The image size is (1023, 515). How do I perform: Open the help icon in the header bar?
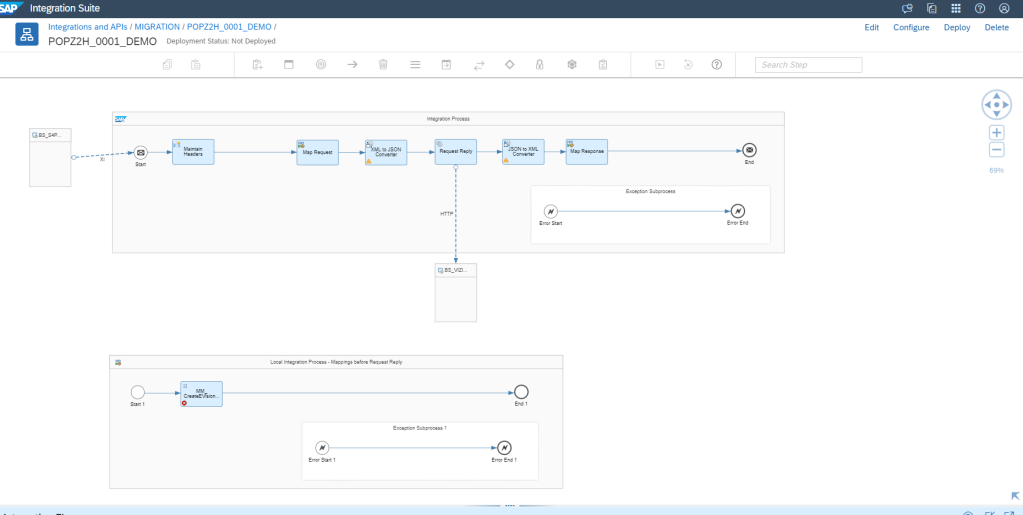pyautogui.click(x=979, y=8)
